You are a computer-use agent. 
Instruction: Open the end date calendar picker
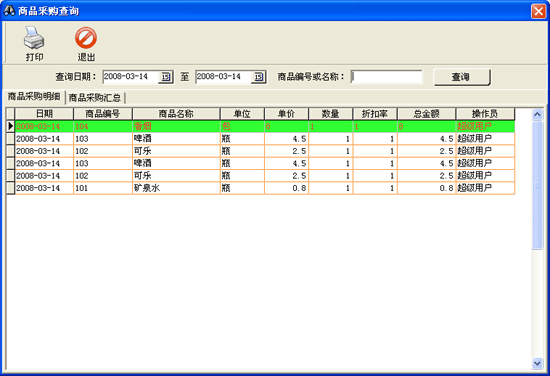(x=259, y=77)
